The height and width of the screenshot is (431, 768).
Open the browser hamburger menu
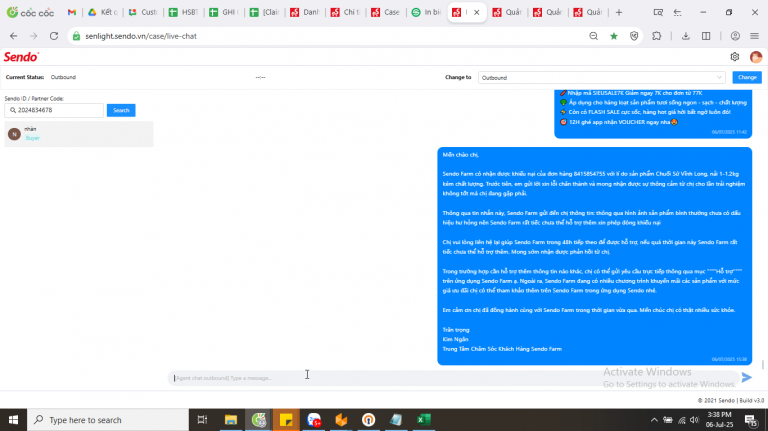(755, 36)
